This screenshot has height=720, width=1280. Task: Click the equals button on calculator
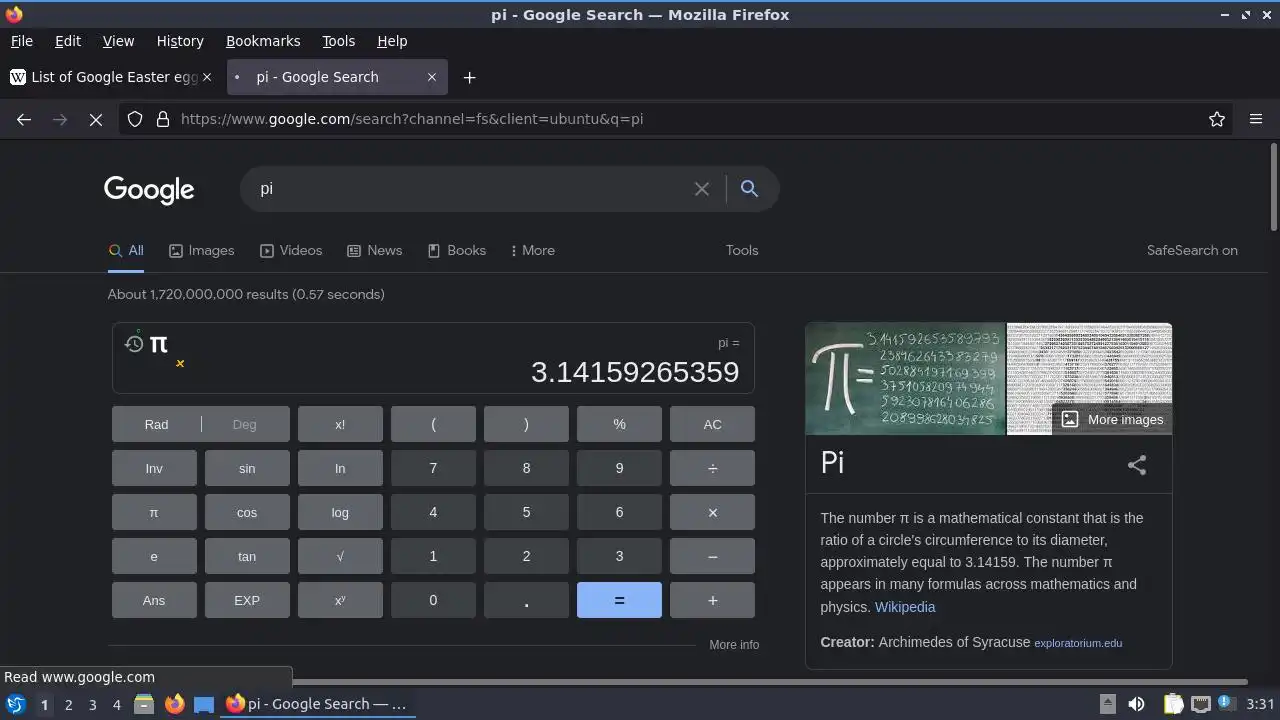click(619, 600)
